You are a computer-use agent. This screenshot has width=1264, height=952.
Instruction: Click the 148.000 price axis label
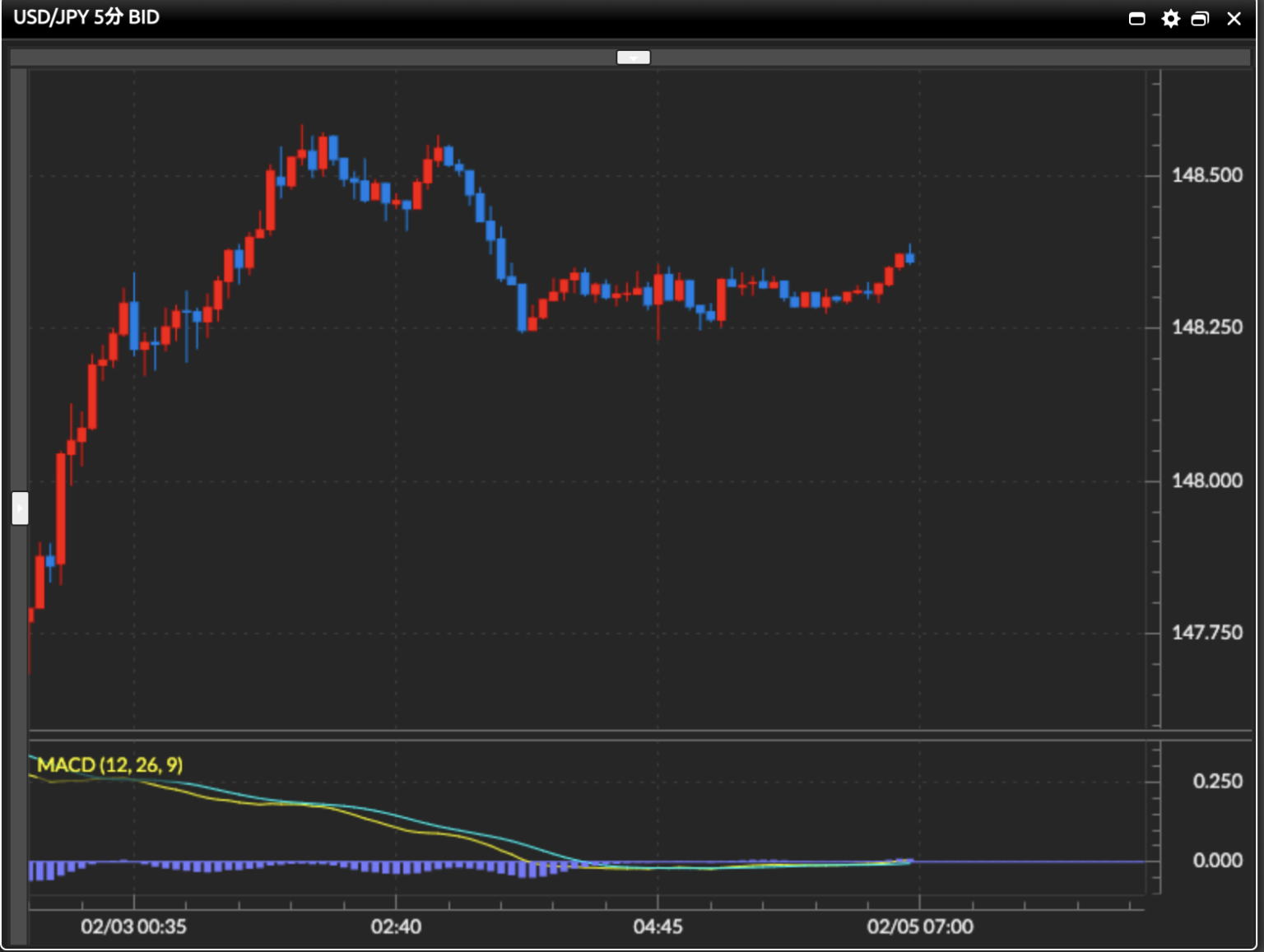tap(1206, 481)
